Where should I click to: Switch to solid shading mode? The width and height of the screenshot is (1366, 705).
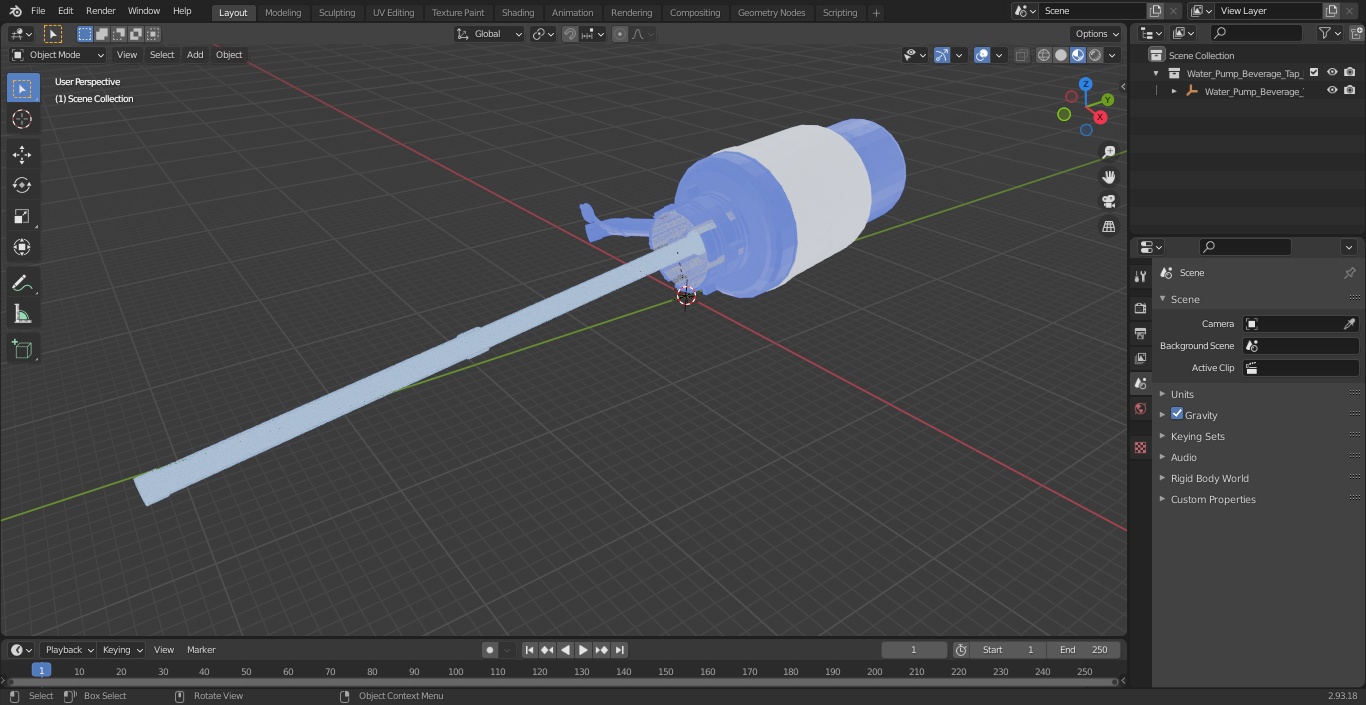1060,55
